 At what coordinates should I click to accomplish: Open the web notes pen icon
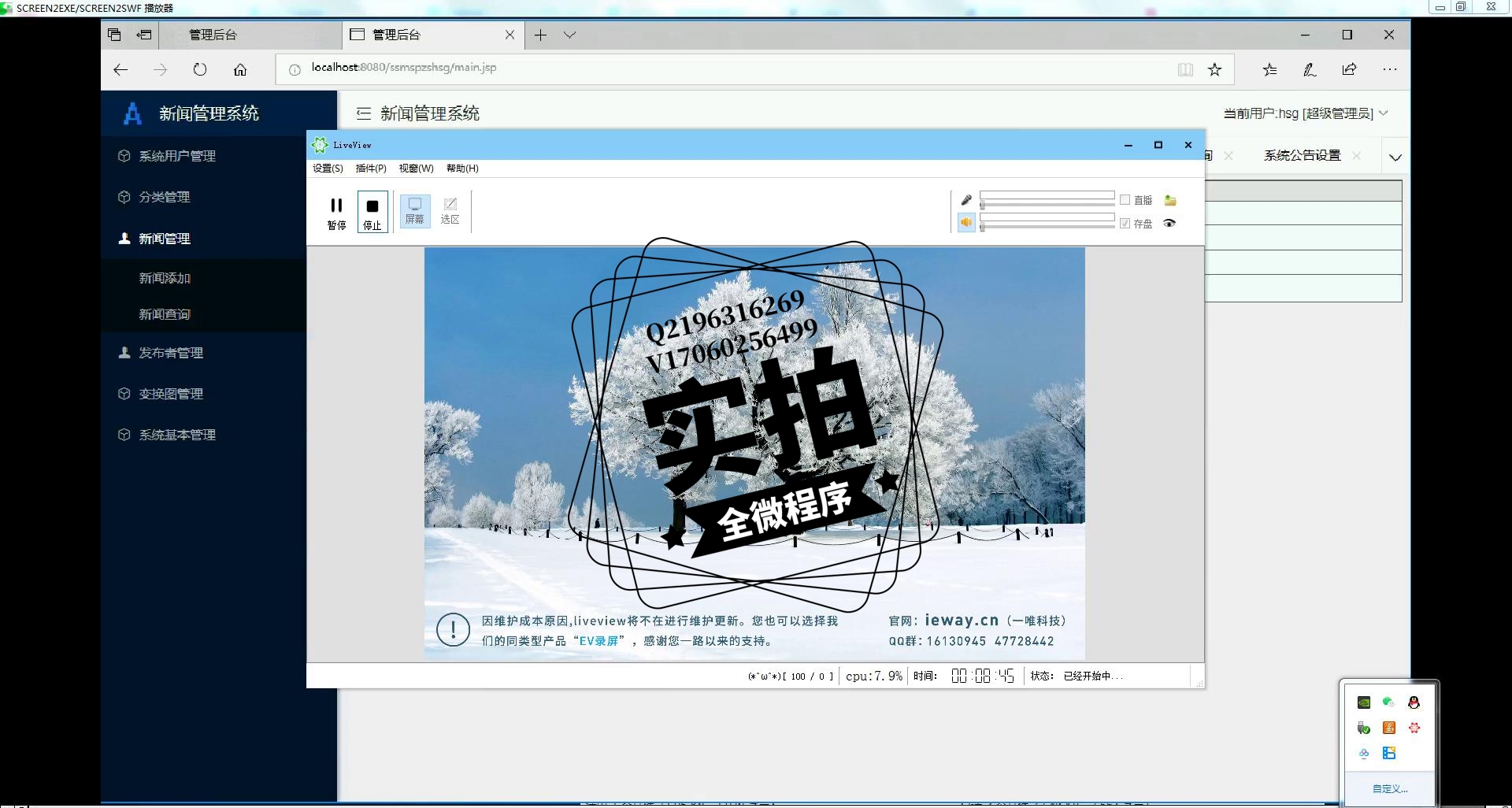1310,69
